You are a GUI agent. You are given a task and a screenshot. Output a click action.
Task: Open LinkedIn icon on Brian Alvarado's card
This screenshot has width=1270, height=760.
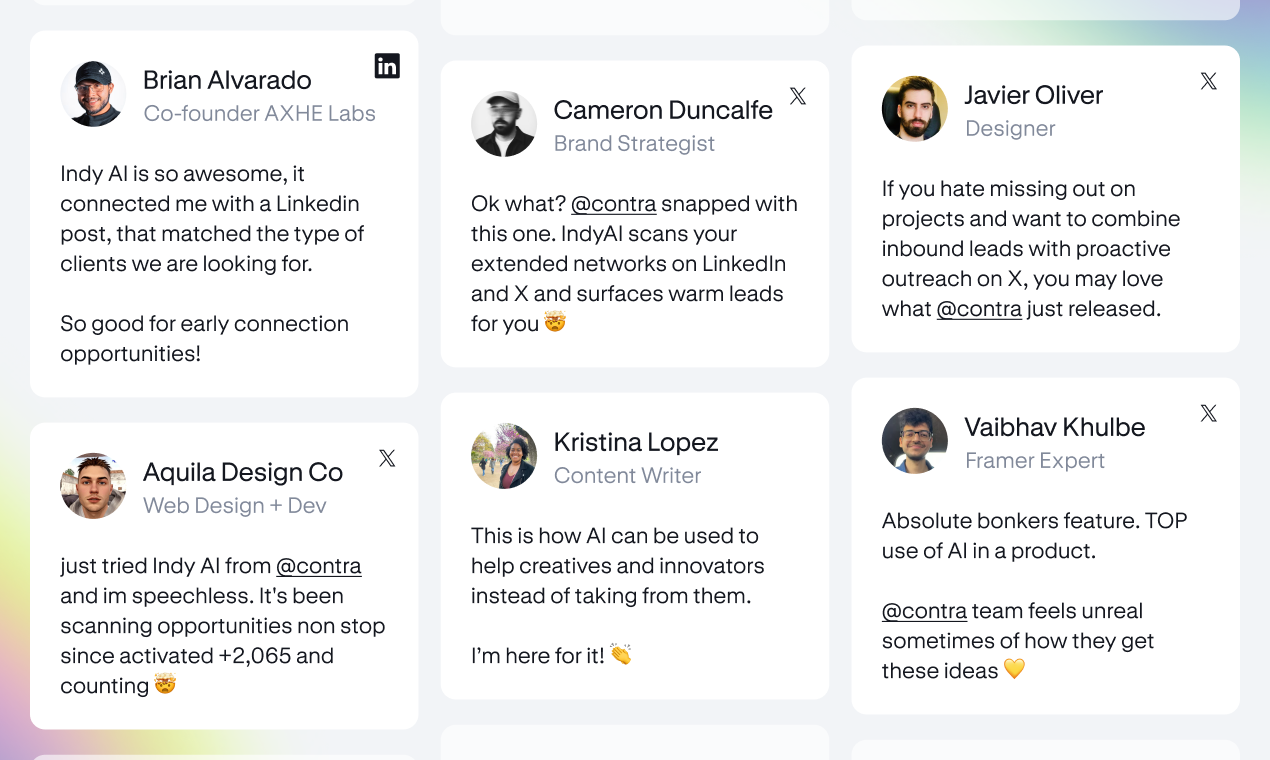(x=387, y=66)
